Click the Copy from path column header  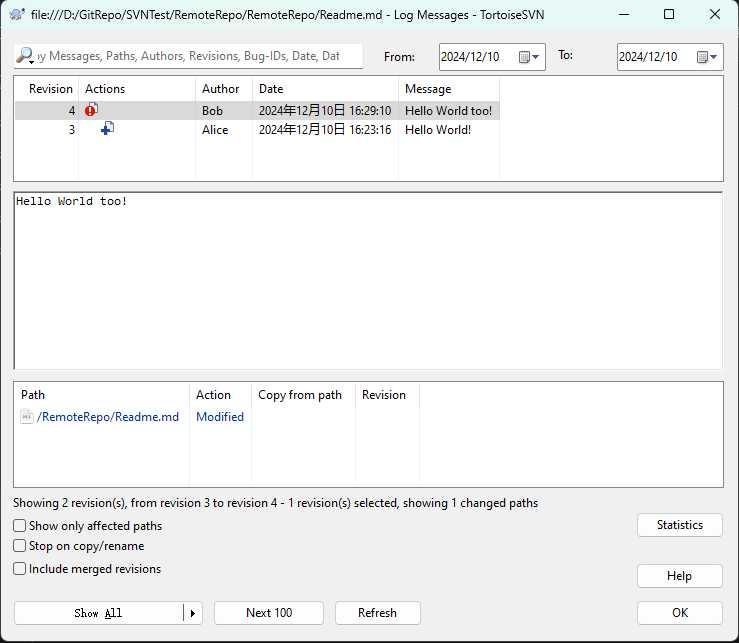[304, 395]
